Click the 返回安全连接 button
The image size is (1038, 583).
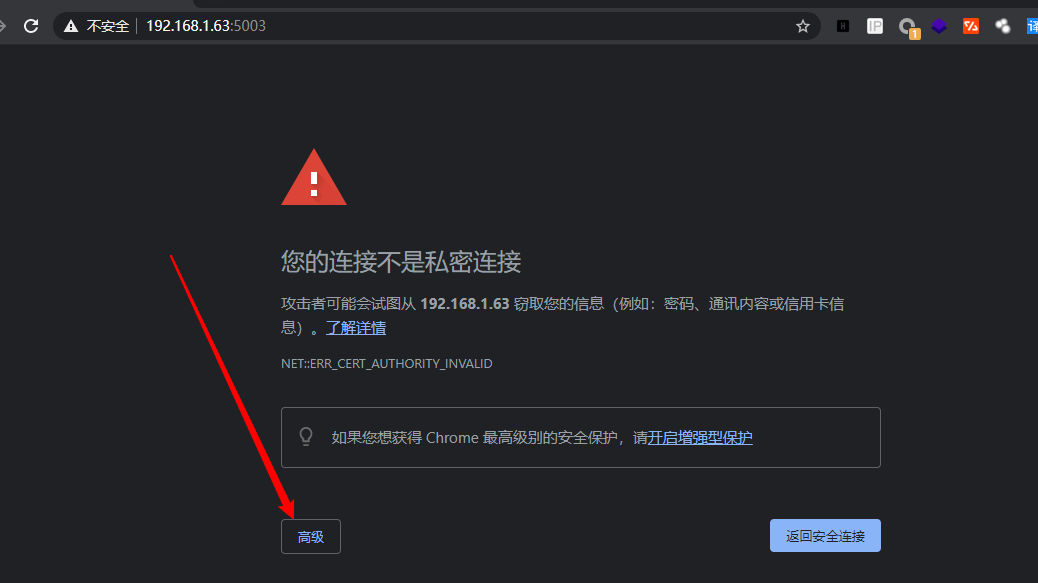point(825,535)
